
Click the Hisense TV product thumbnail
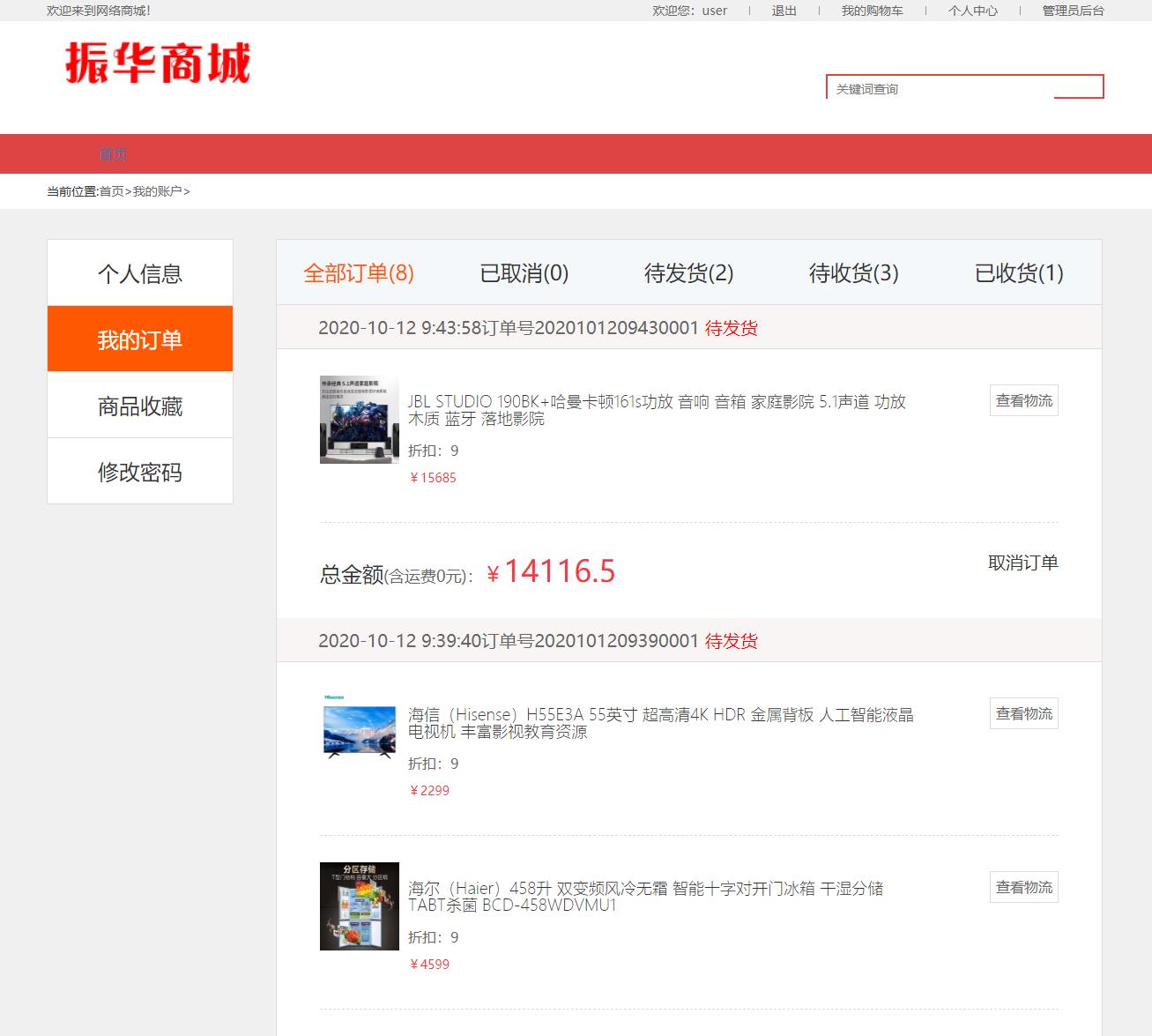pyautogui.click(x=359, y=728)
